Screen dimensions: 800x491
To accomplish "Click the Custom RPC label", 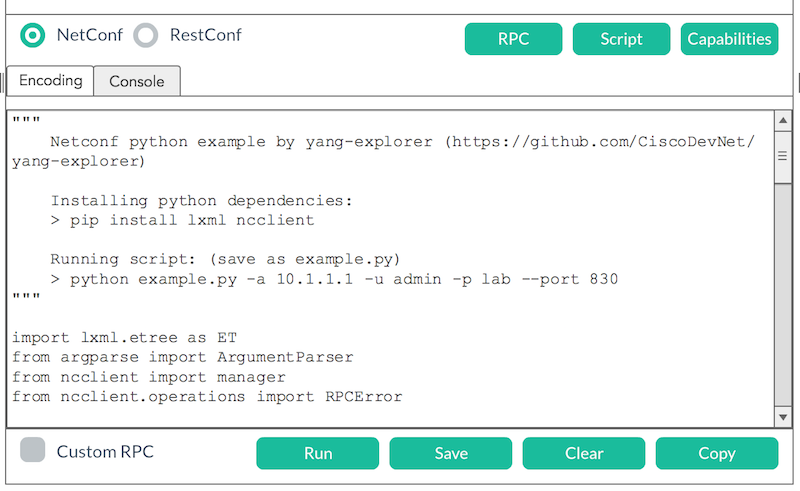I will pyautogui.click(x=105, y=452).
